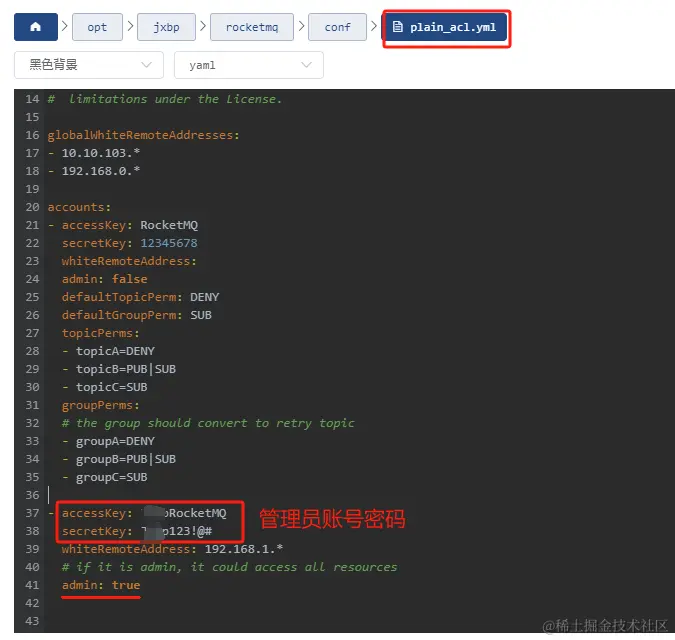This screenshot has width=675, height=640.
Task: Open the opt breadcrumb folder
Action: 97,27
